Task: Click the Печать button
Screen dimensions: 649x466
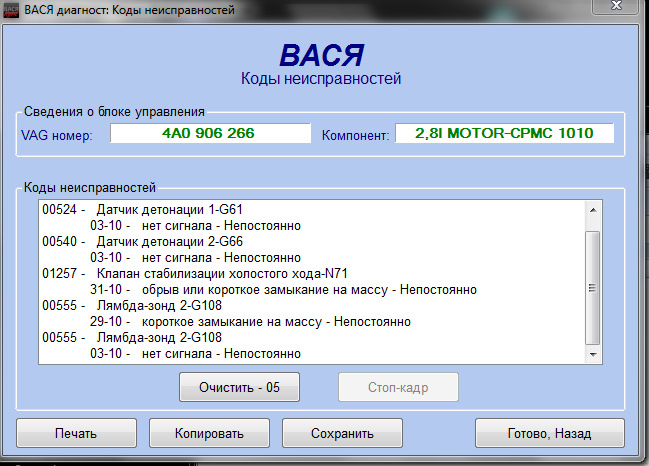Action: pyautogui.click(x=76, y=433)
